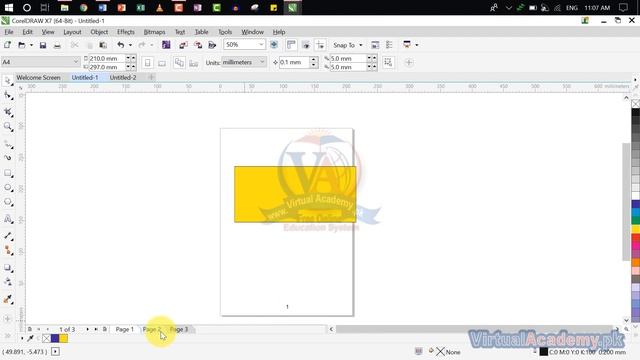Click the Save icon
Screen dimensions: 640x360
(43, 45)
